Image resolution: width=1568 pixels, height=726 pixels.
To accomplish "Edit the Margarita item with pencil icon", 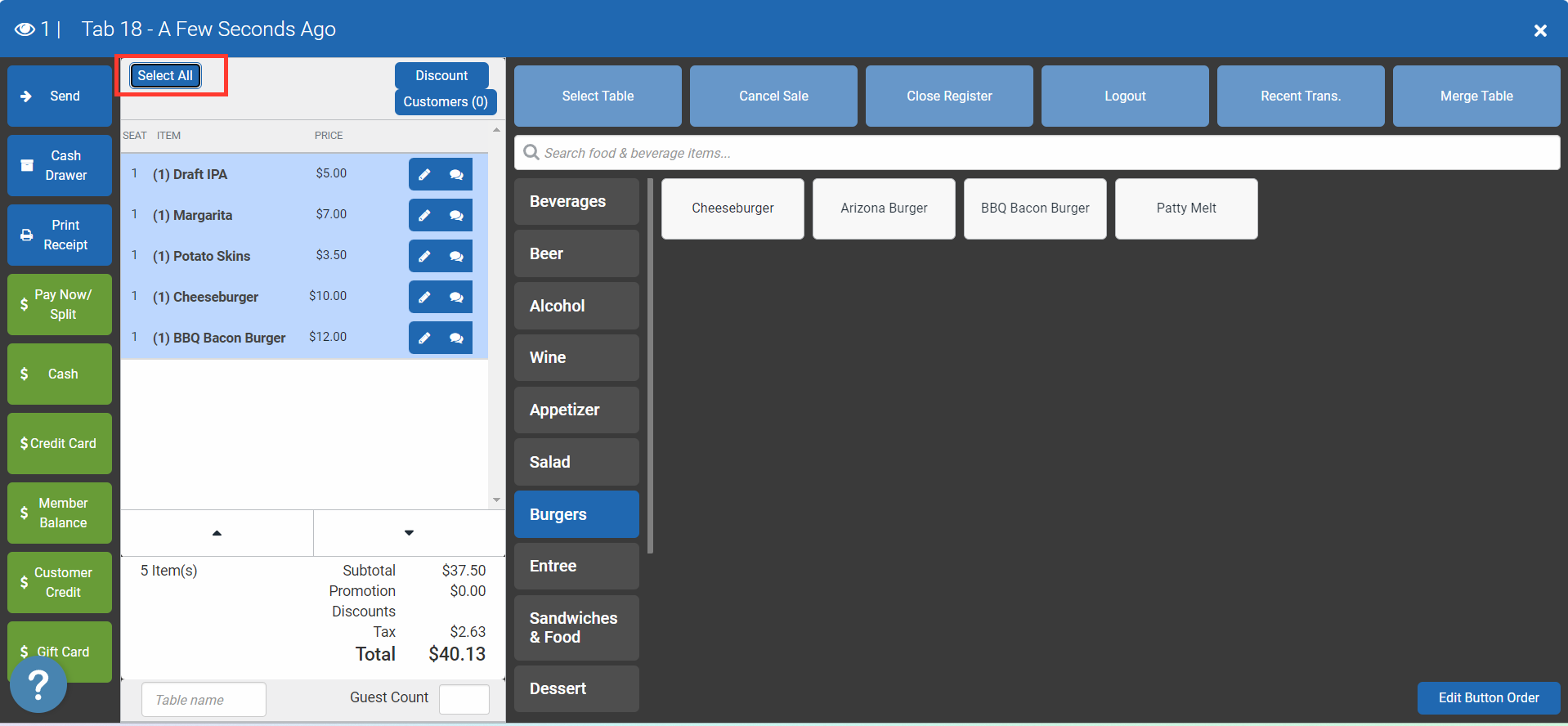I will (x=424, y=215).
